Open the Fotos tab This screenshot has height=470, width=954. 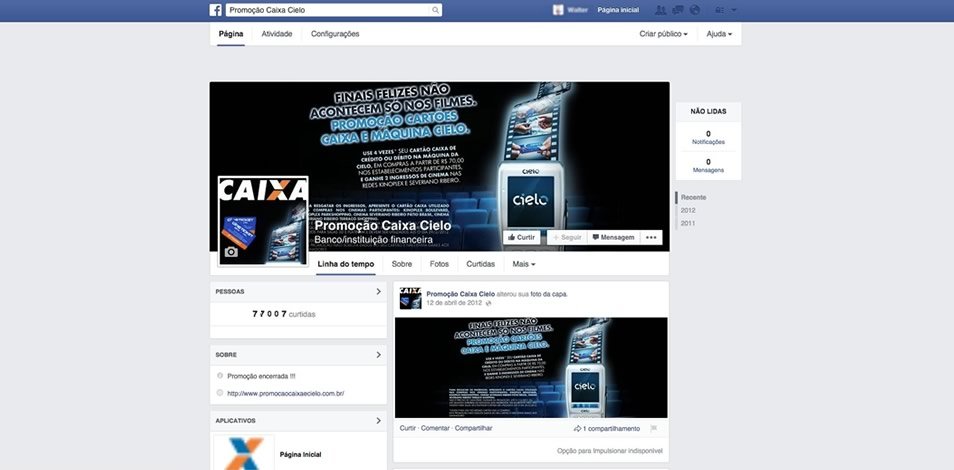coord(439,264)
